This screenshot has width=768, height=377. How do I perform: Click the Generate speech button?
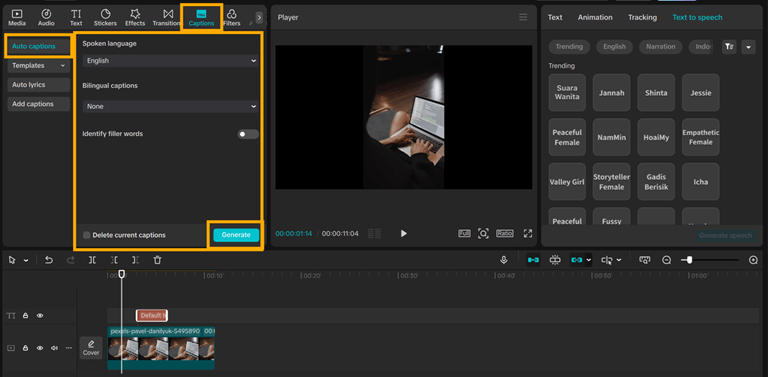pyautogui.click(x=725, y=236)
